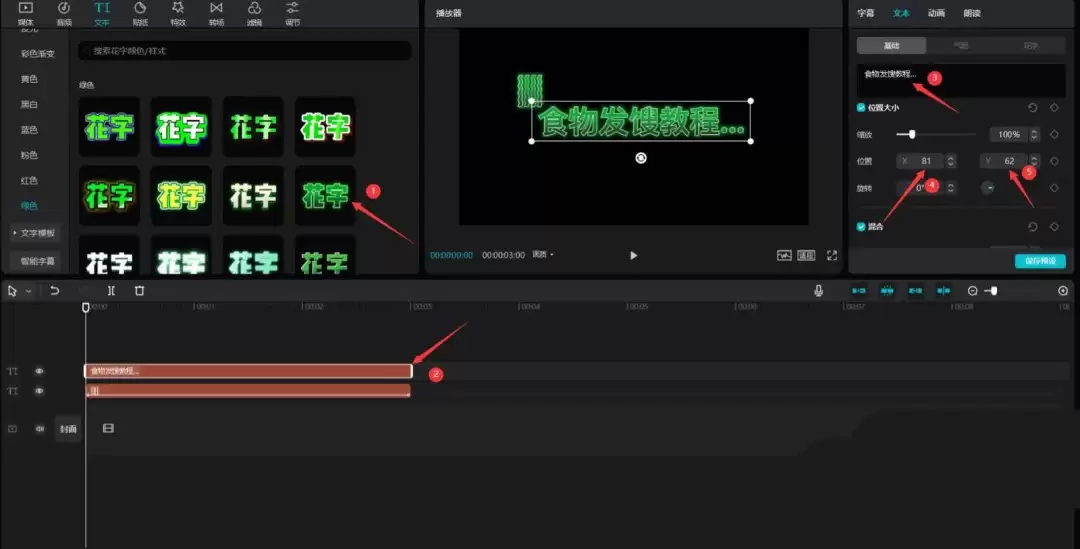Delete the selected clip

tap(139, 291)
